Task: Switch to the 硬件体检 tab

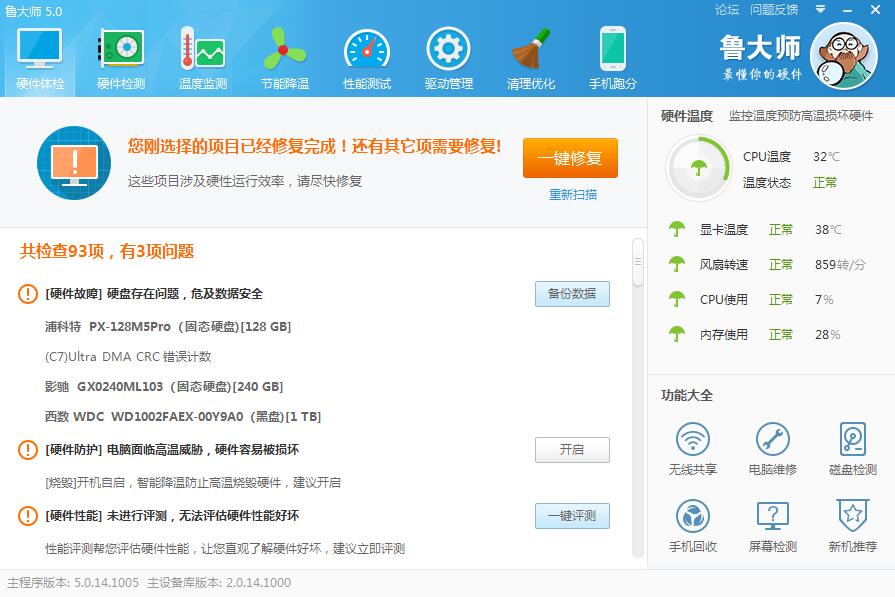Action: [40, 58]
